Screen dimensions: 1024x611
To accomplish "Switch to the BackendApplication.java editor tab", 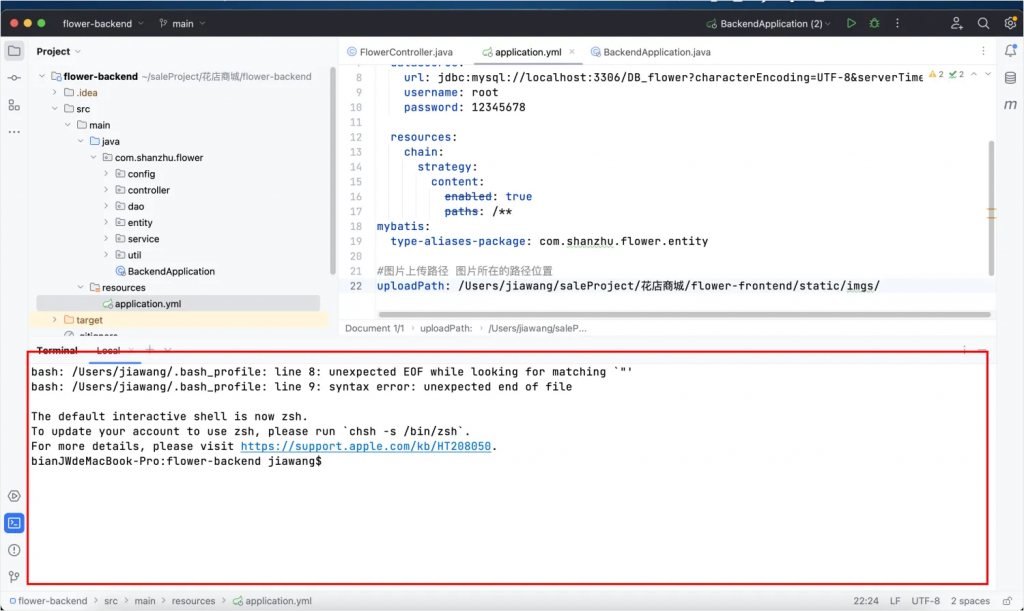I will coord(656,52).
